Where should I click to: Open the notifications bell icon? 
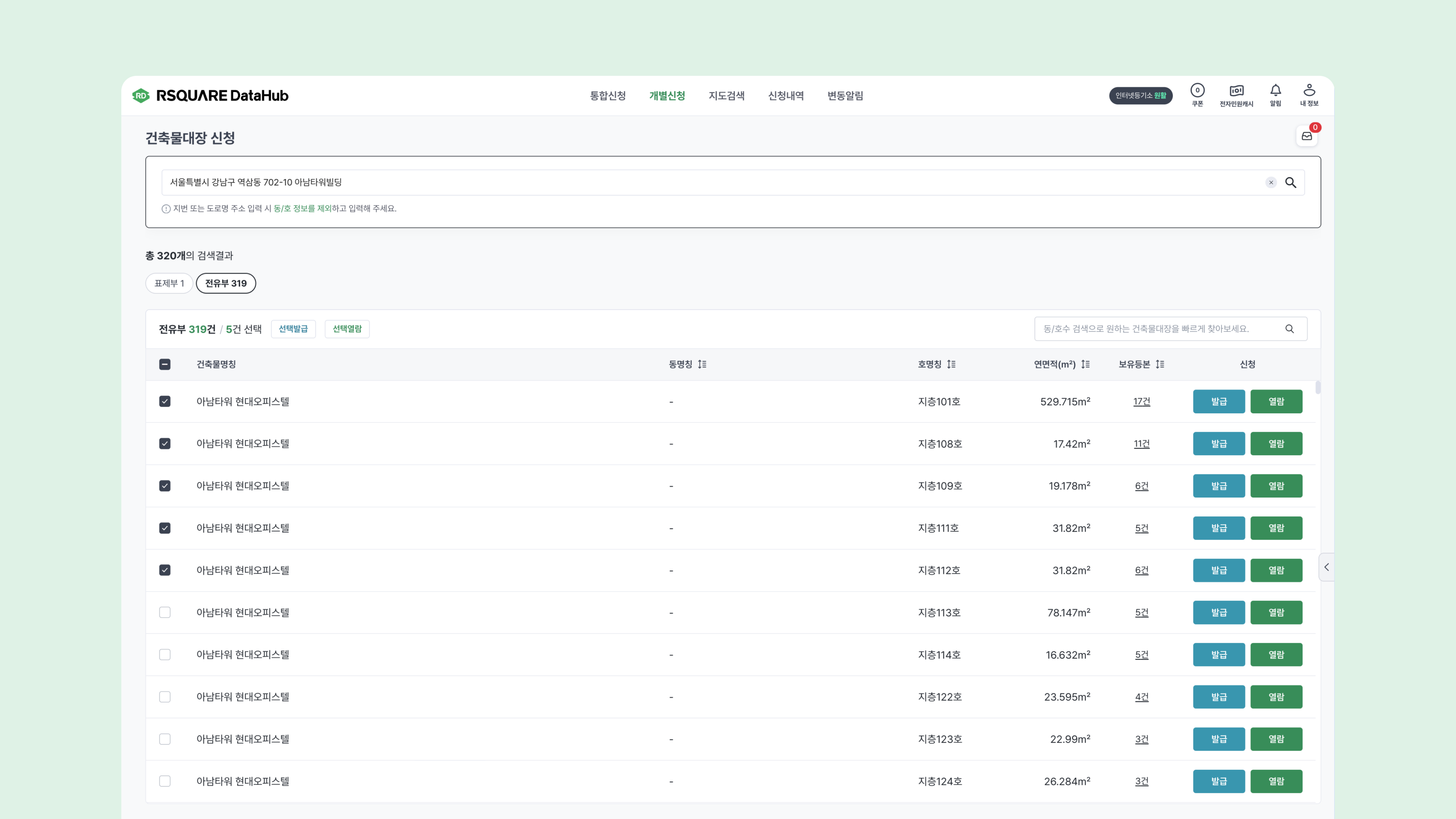coord(1275,91)
